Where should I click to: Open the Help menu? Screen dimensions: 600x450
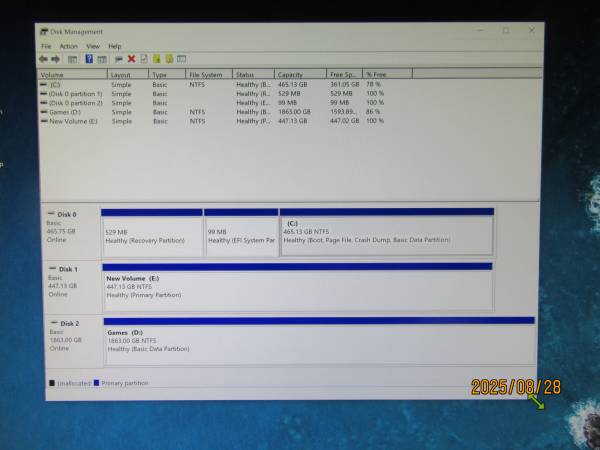point(115,46)
